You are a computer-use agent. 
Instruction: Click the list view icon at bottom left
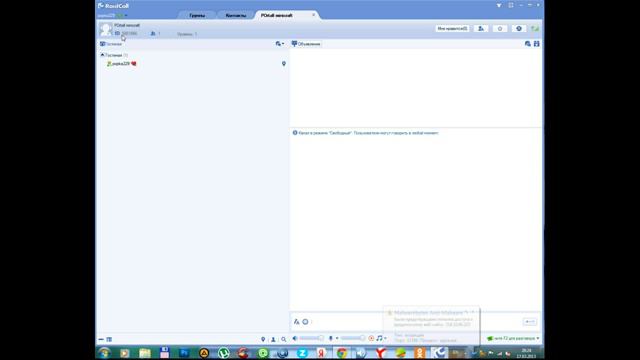[x=109, y=339]
